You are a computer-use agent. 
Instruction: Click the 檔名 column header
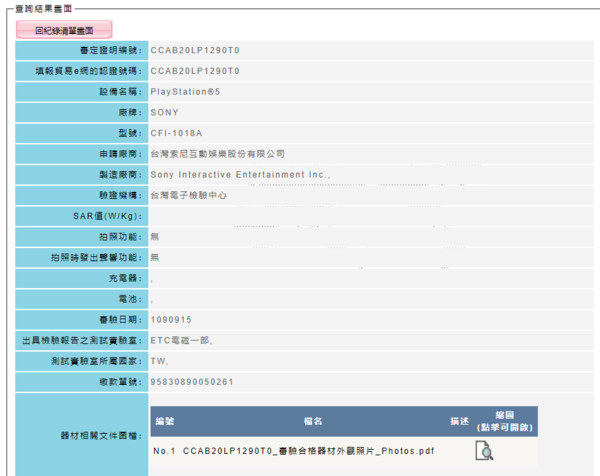click(x=311, y=421)
